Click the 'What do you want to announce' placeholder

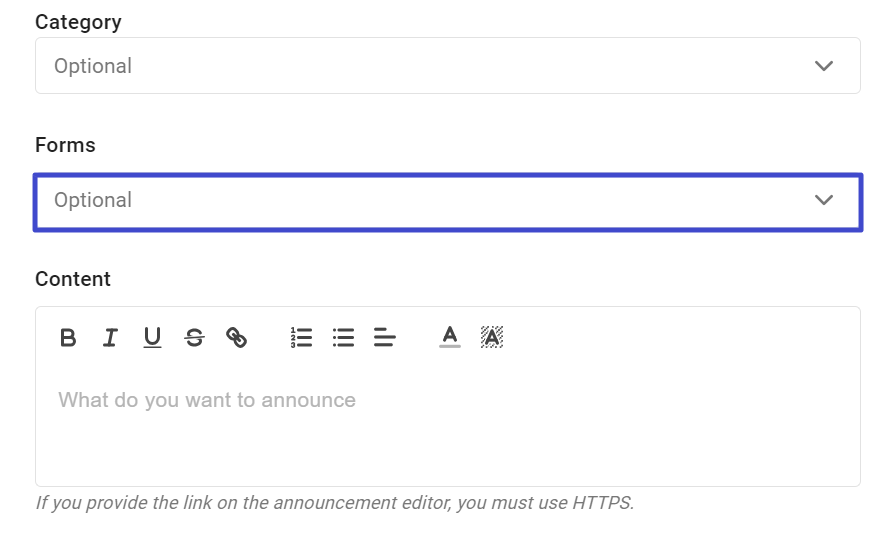[207, 400]
